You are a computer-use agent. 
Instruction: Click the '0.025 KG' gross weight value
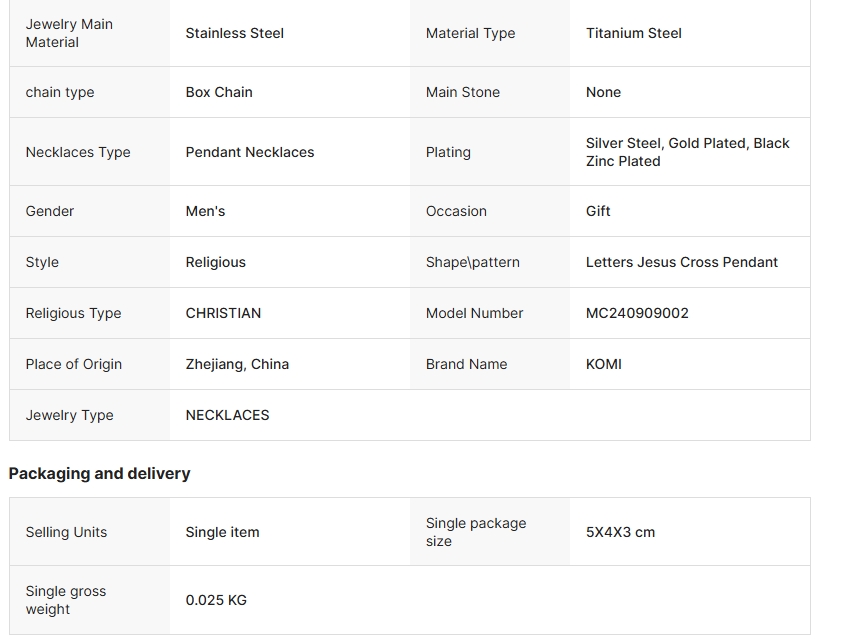216,600
